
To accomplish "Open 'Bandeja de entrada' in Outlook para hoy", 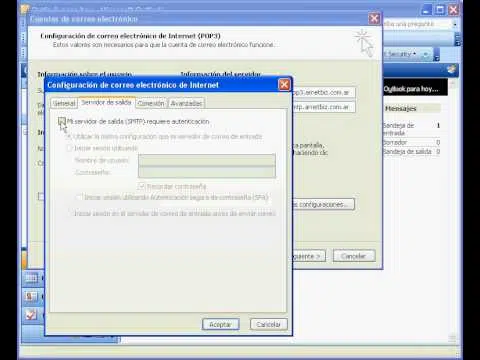I will pos(398,129).
